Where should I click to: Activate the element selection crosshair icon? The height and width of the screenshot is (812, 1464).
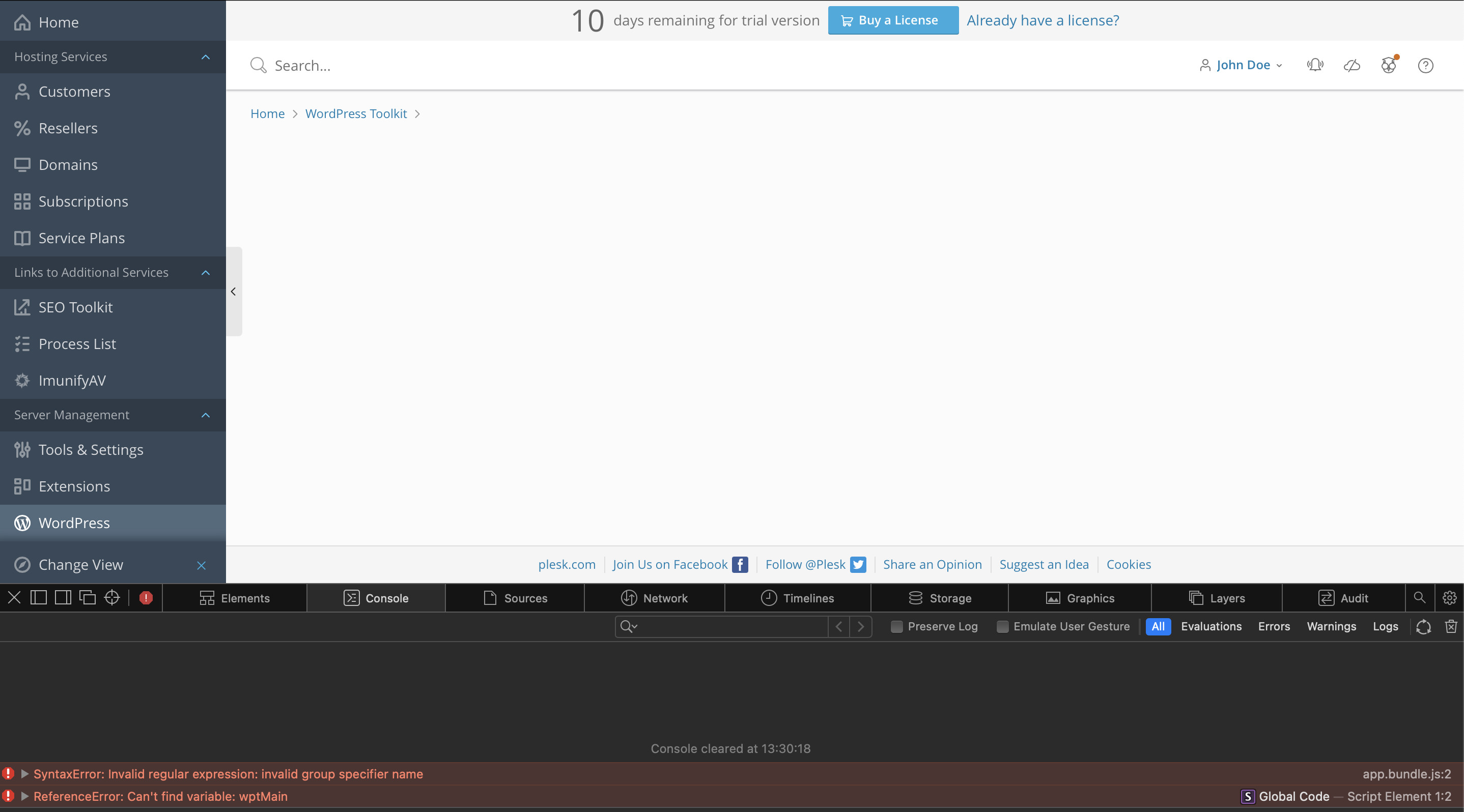(x=112, y=598)
